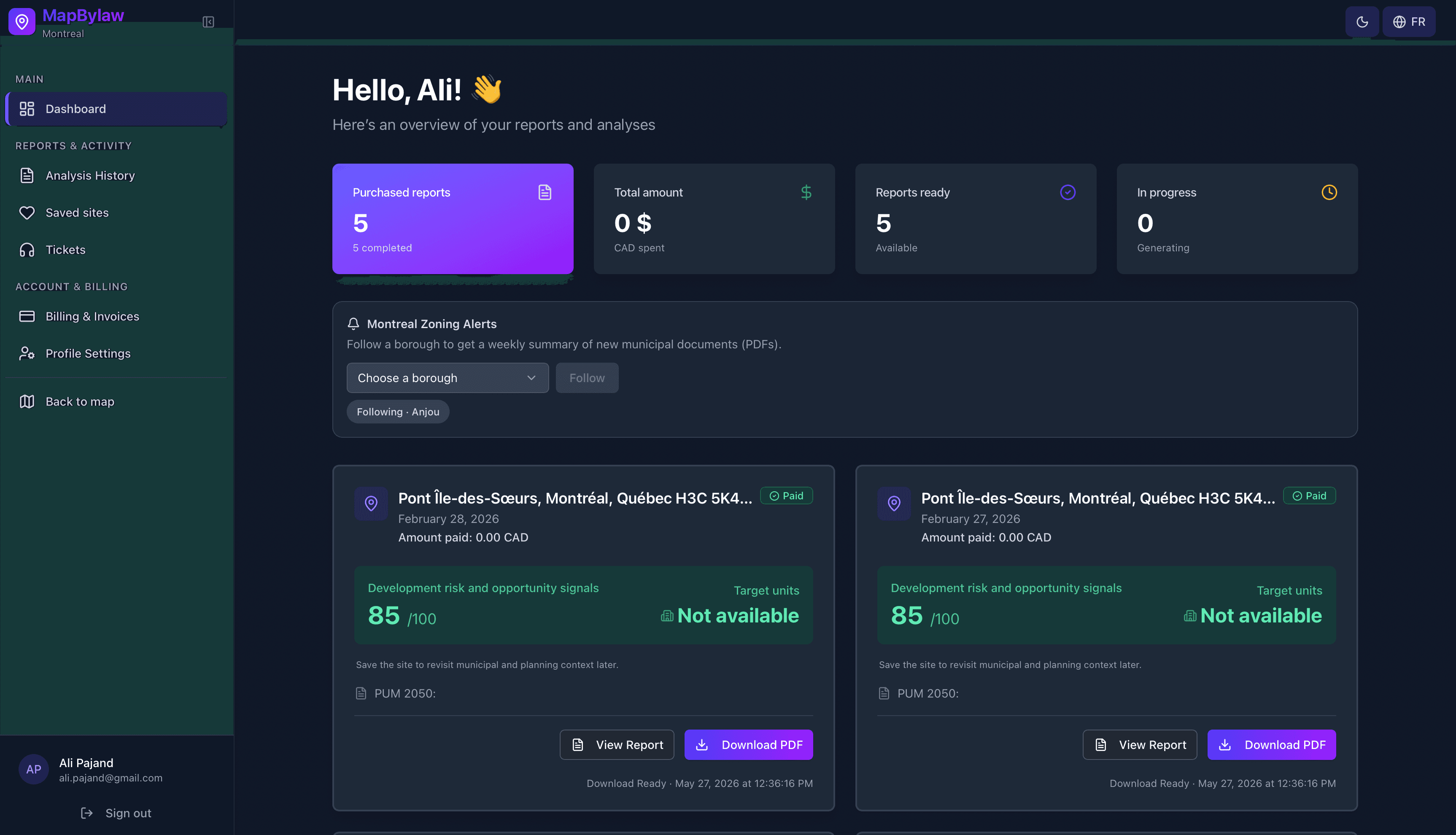Download PDF for February 27 report
Image resolution: width=1456 pixels, height=835 pixels.
1271,745
